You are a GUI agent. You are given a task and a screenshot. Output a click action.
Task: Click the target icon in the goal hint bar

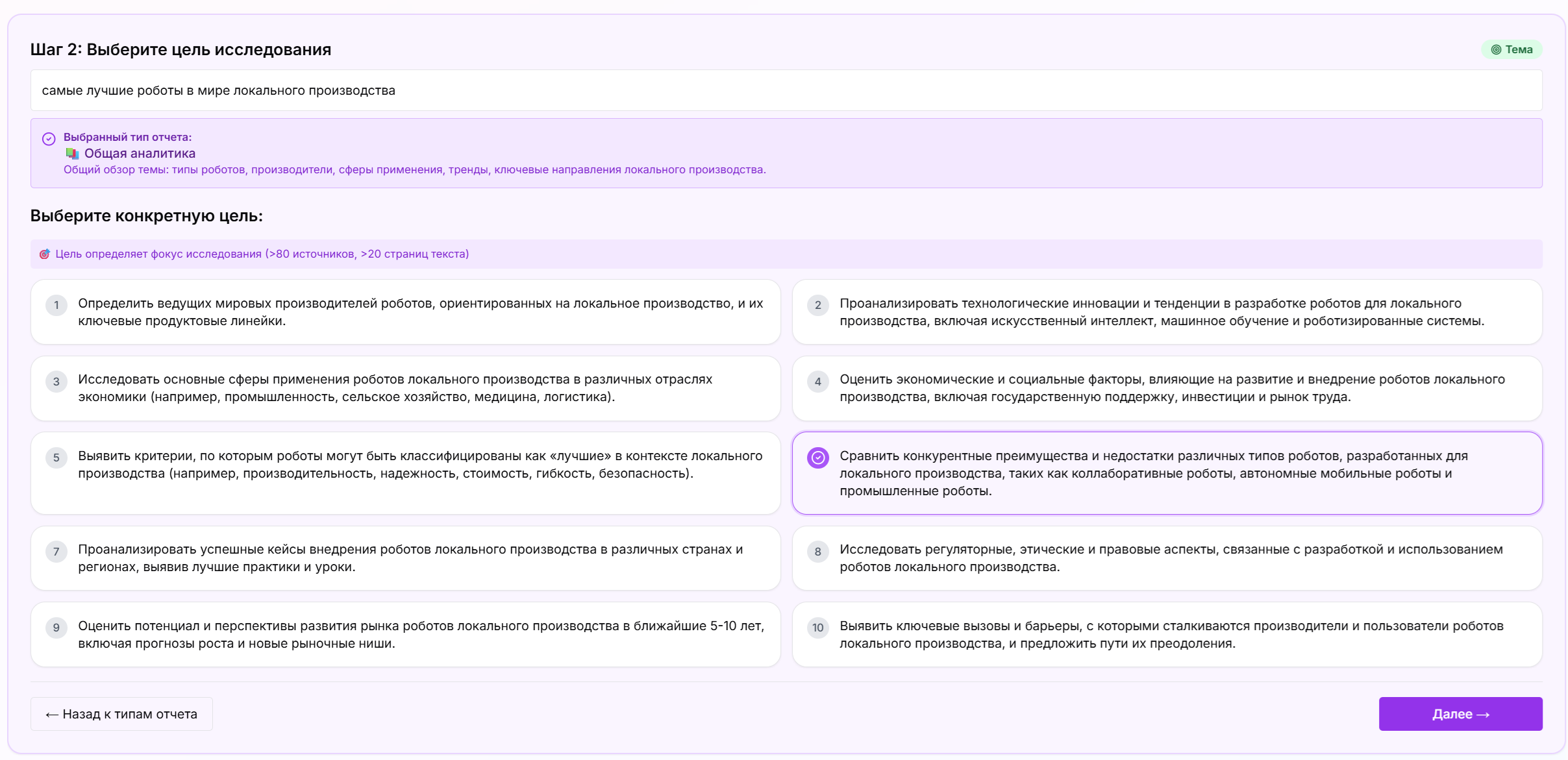tap(44, 254)
